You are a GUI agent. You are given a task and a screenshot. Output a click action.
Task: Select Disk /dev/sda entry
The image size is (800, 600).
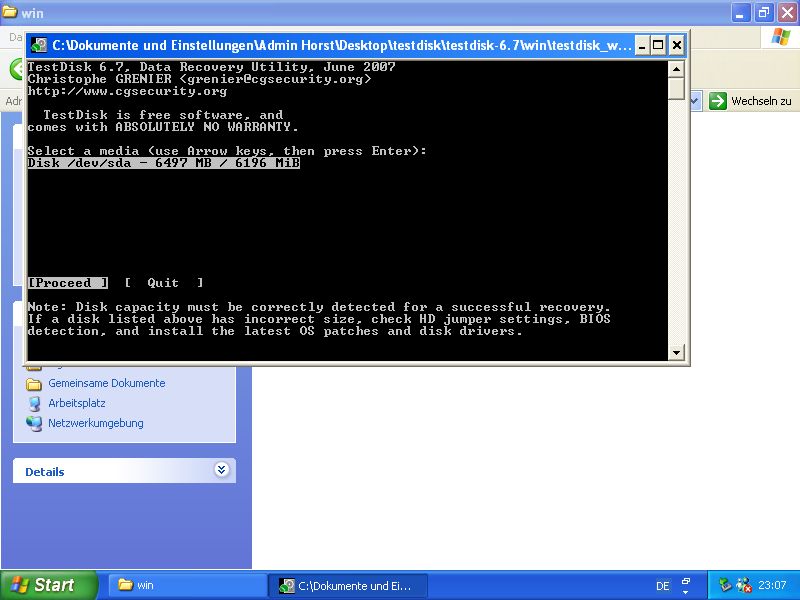pyautogui.click(x=164, y=163)
